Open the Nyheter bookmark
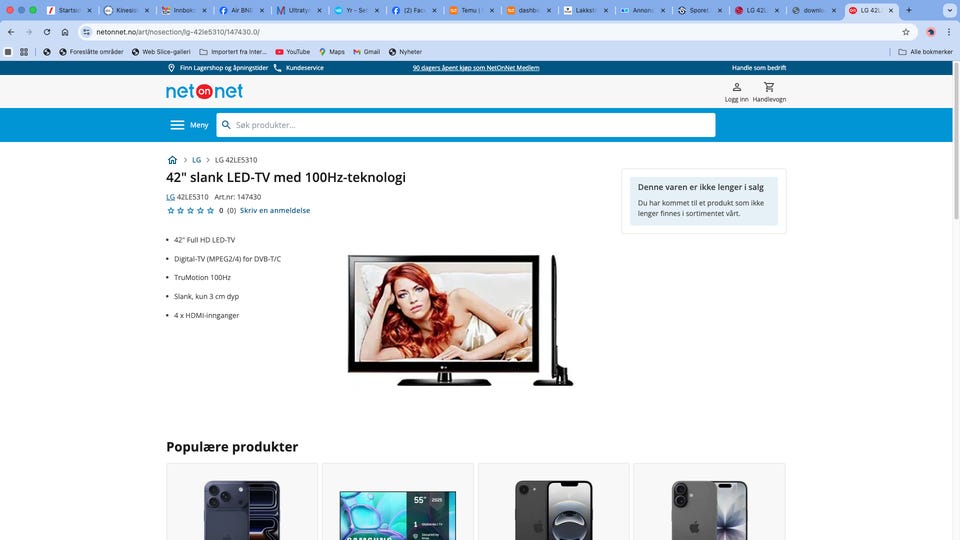The height and width of the screenshot is (540, 960). click(x=405, y=52)
